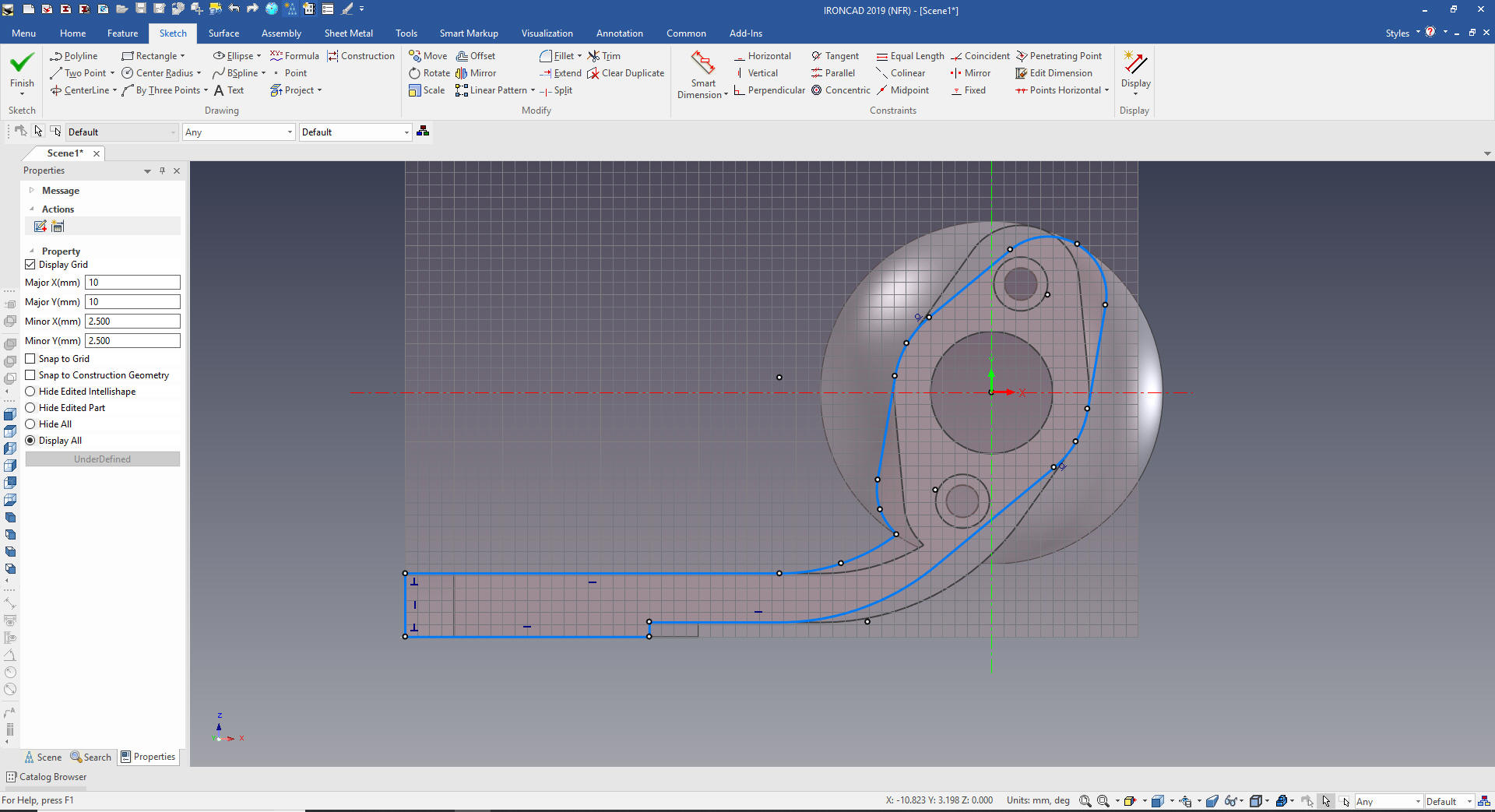Select Hide Edited Part option

point(30,408)
